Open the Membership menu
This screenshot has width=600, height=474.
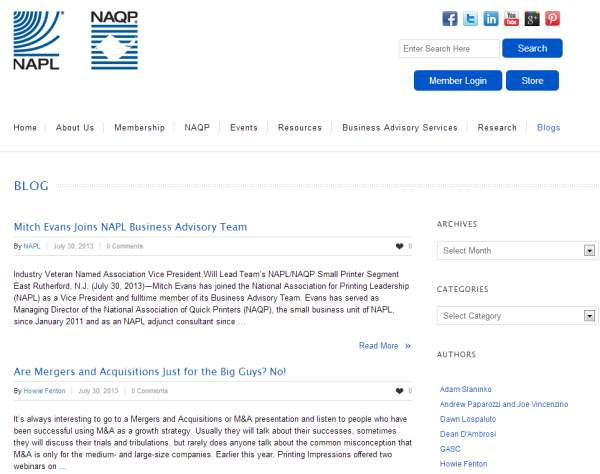pos(140,127)
